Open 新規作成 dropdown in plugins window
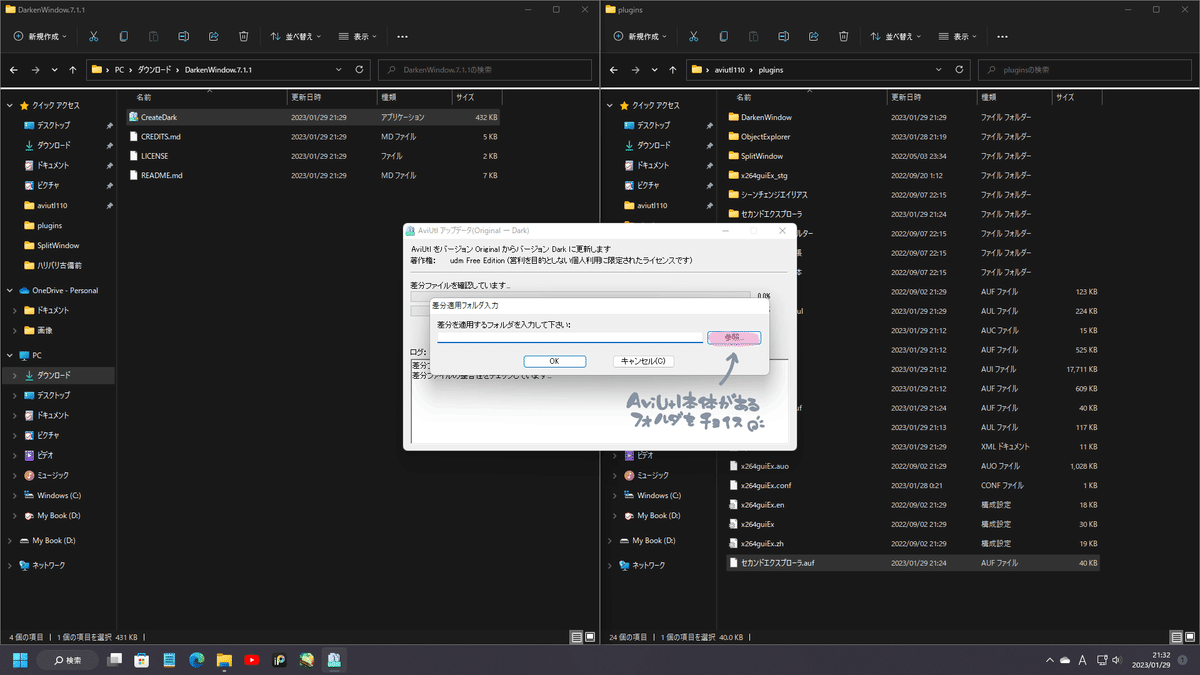Viewport: 1200px width, 675px height. tap(642, 36)
